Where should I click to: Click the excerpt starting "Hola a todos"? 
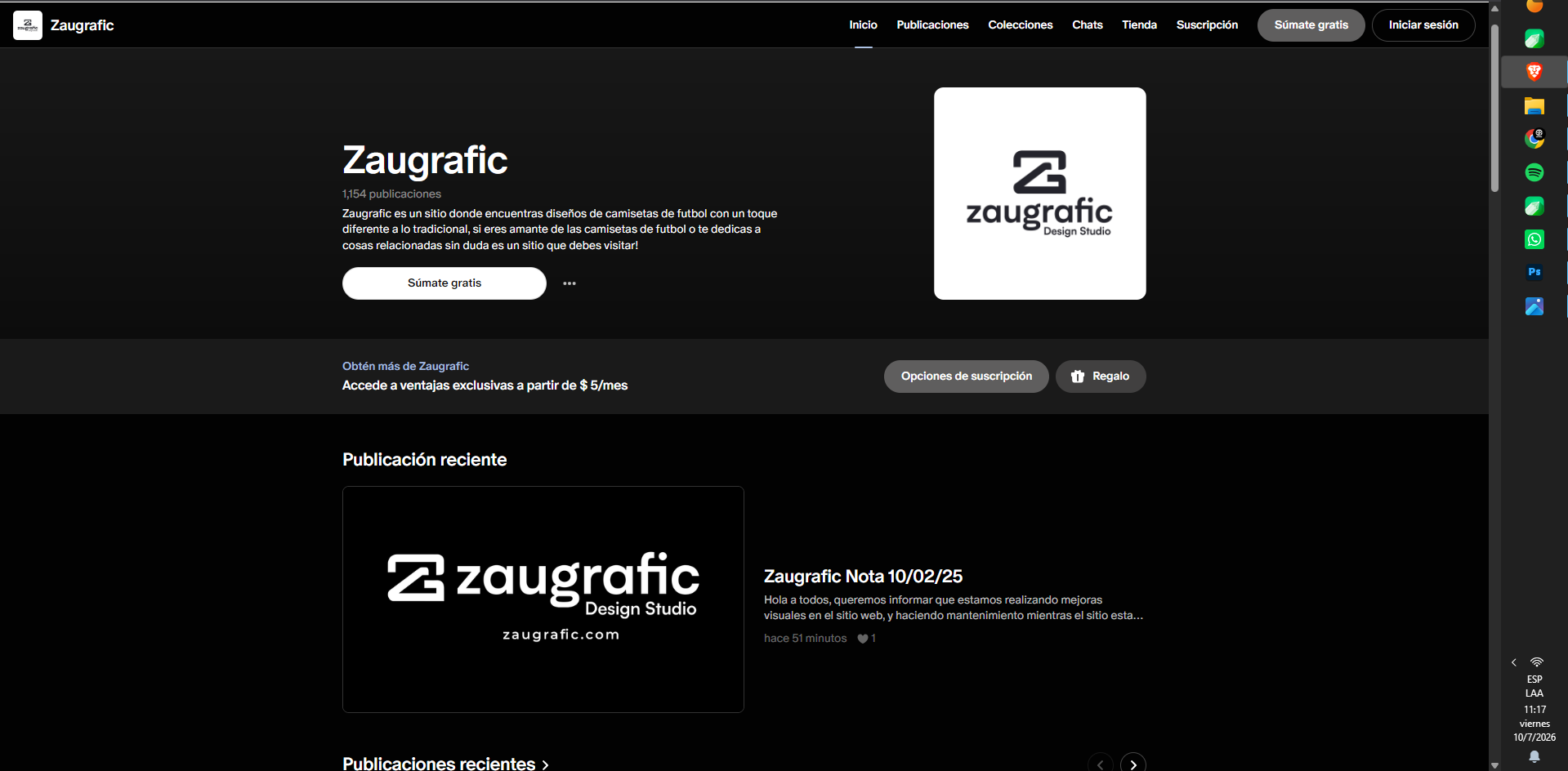954,608
